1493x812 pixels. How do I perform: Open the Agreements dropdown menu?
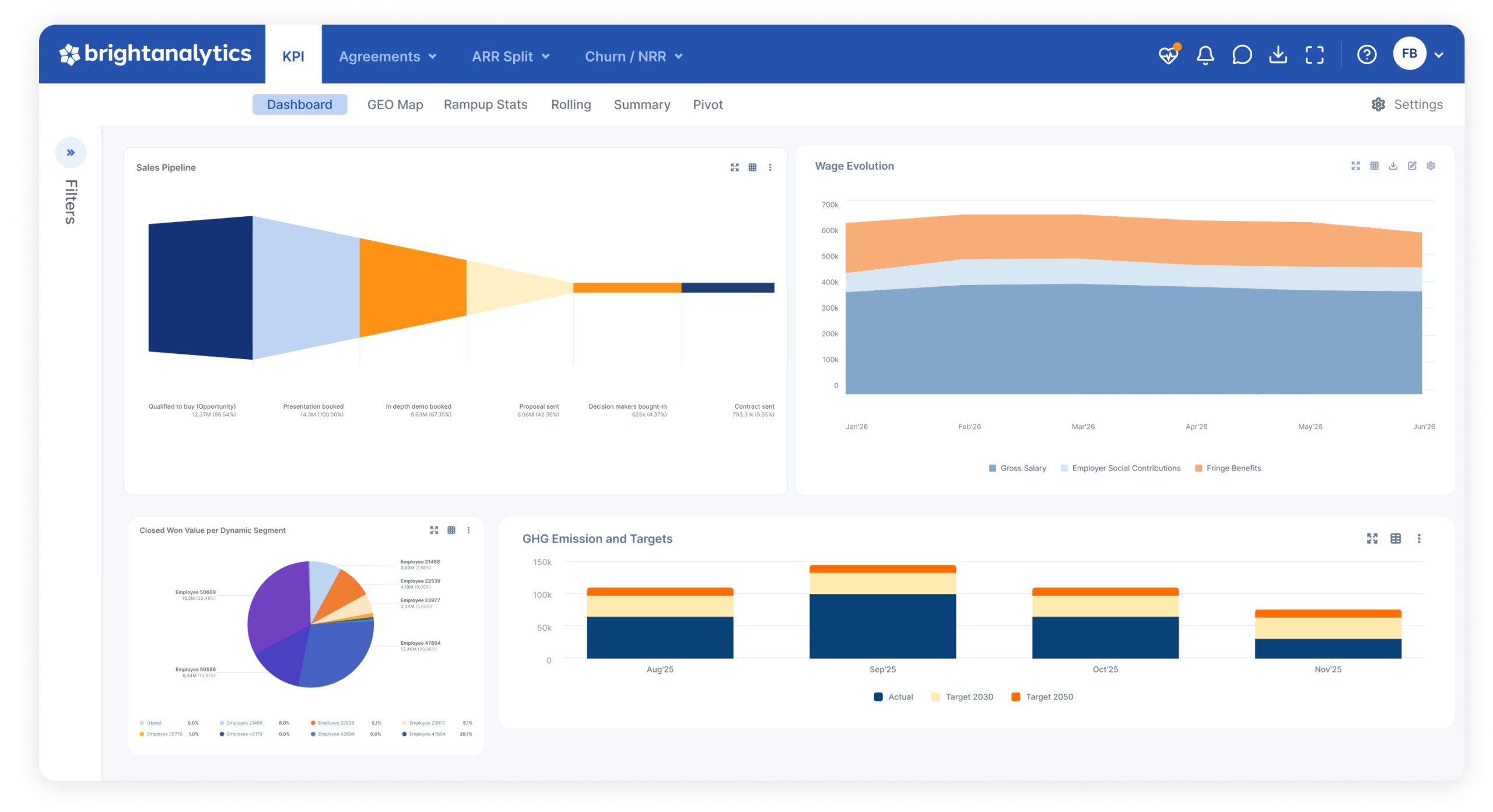pos(387,57)
